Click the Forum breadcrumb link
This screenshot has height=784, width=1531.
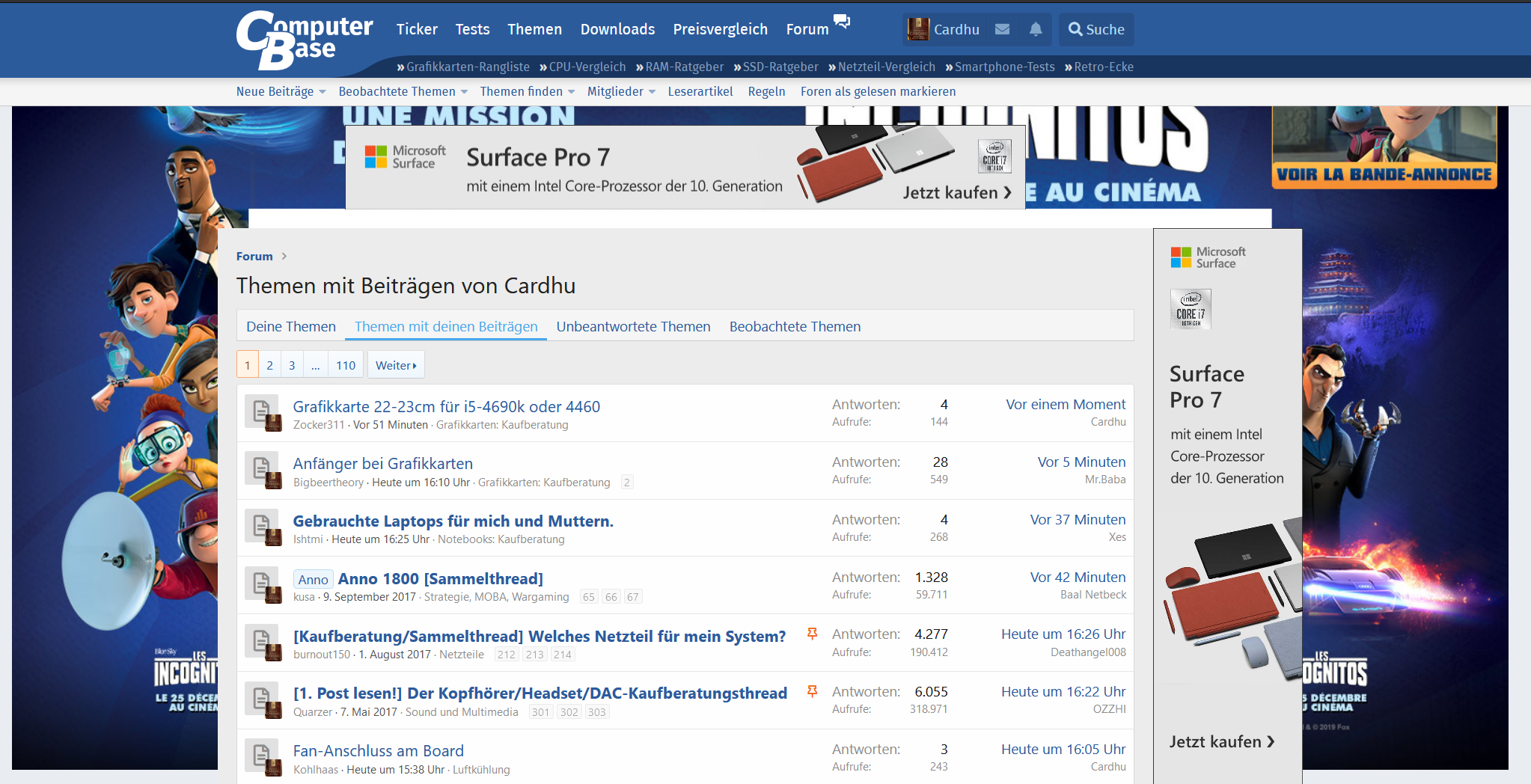[254, 256]
